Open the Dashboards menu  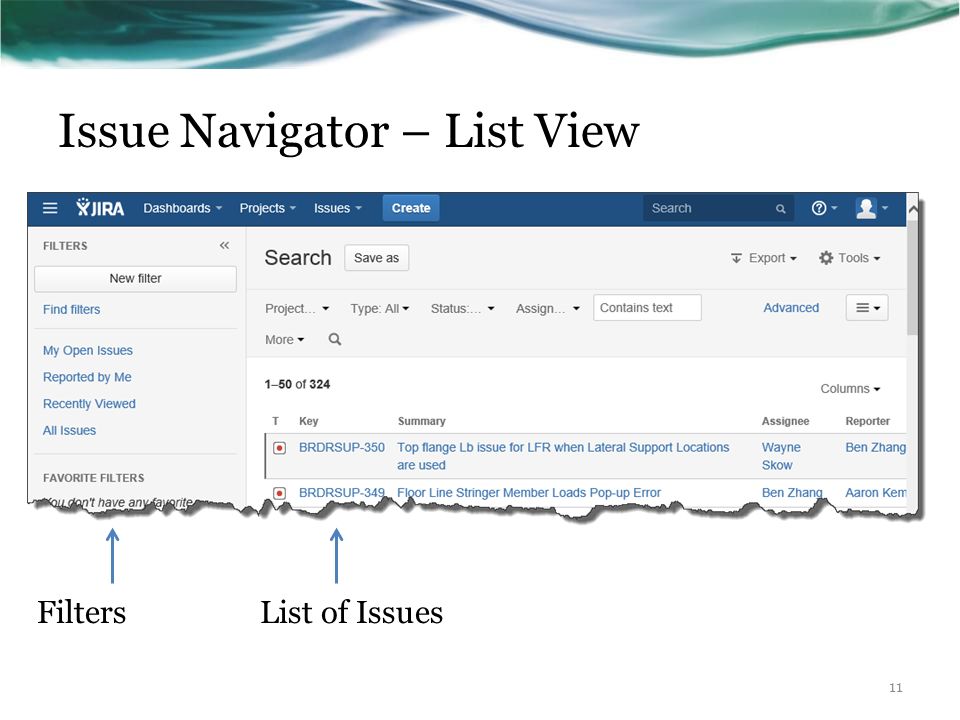tap(182, 208)
